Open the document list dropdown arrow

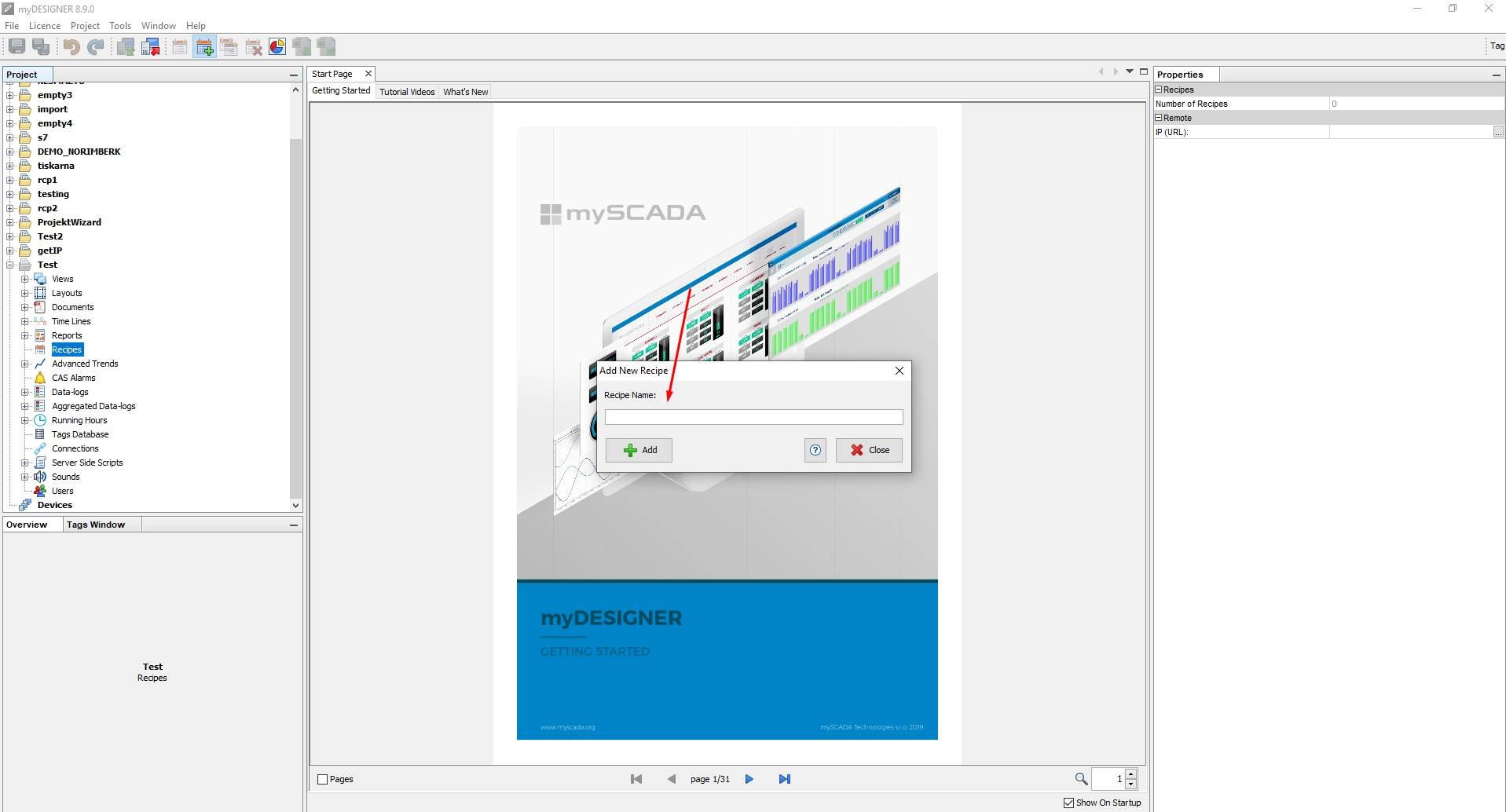[x=1130, y=71]
